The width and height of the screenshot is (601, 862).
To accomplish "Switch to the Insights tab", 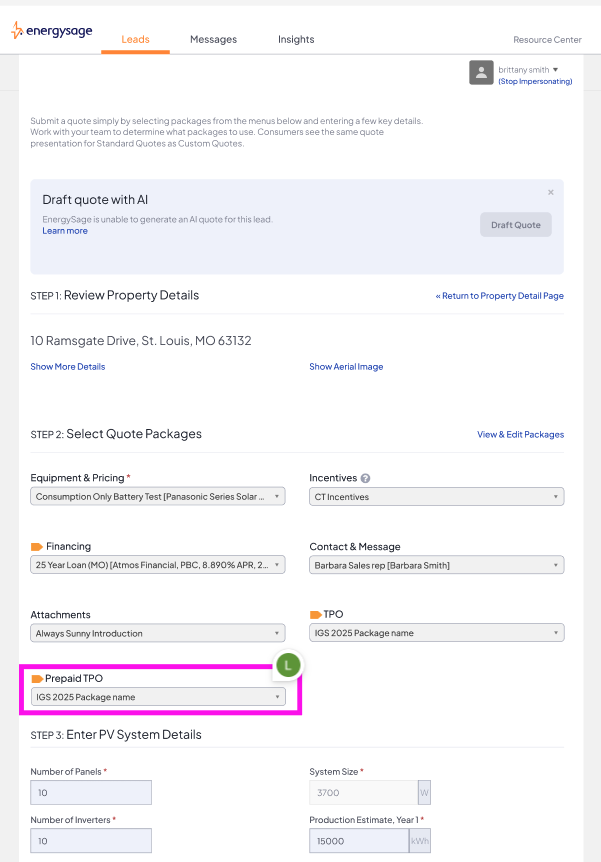I will tap(296, 40).
